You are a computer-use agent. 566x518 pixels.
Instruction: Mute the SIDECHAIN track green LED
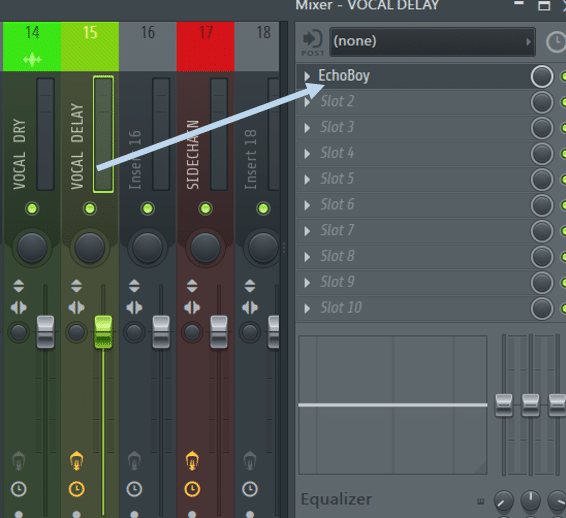tap(205, 208)
